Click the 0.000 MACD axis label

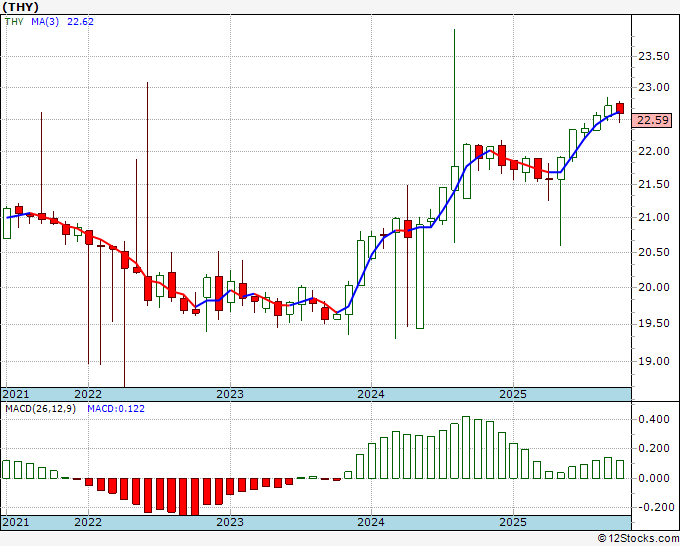[654, 478]
